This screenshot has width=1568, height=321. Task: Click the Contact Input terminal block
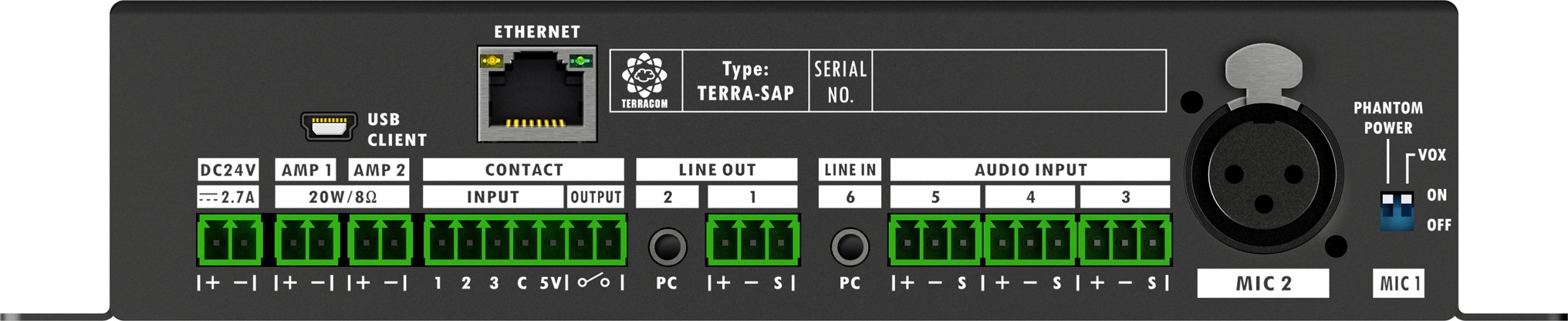point(495,241)
